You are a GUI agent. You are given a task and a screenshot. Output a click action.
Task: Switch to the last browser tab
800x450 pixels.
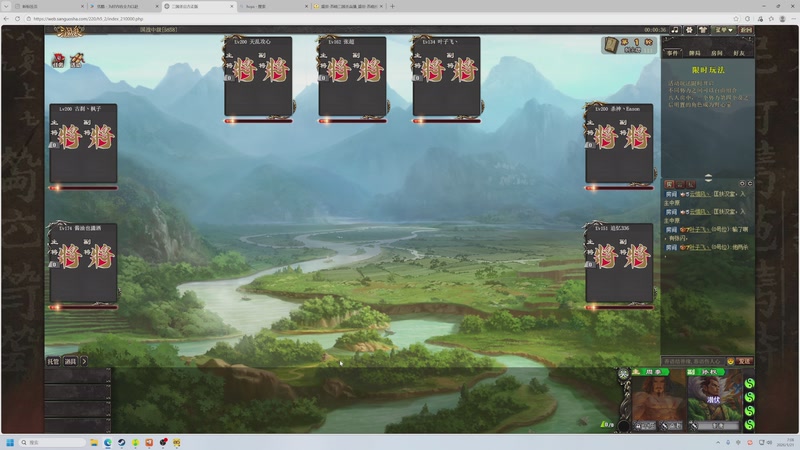coord(348,6)
